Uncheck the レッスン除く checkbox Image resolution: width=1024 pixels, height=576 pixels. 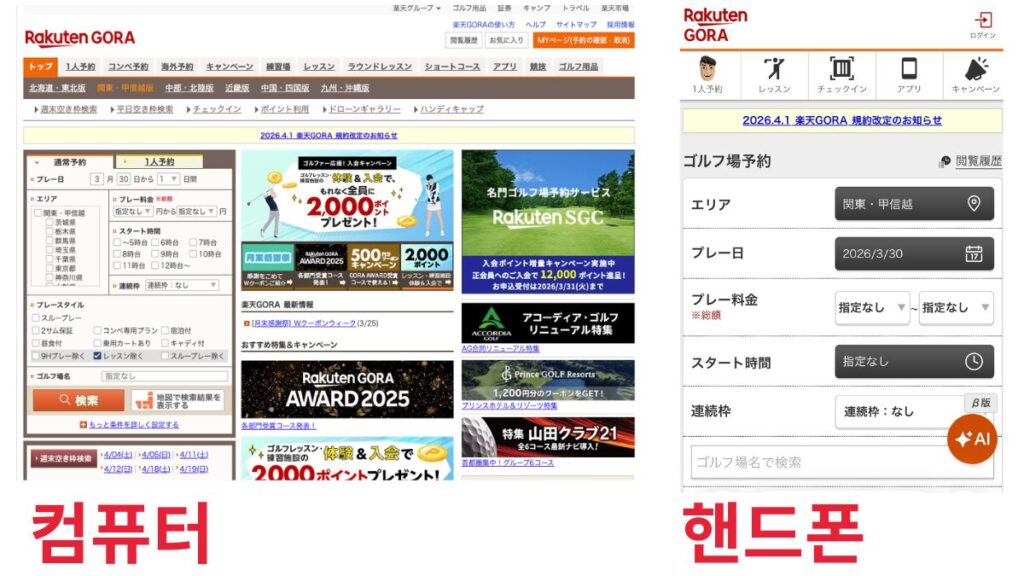pos(97,355)
